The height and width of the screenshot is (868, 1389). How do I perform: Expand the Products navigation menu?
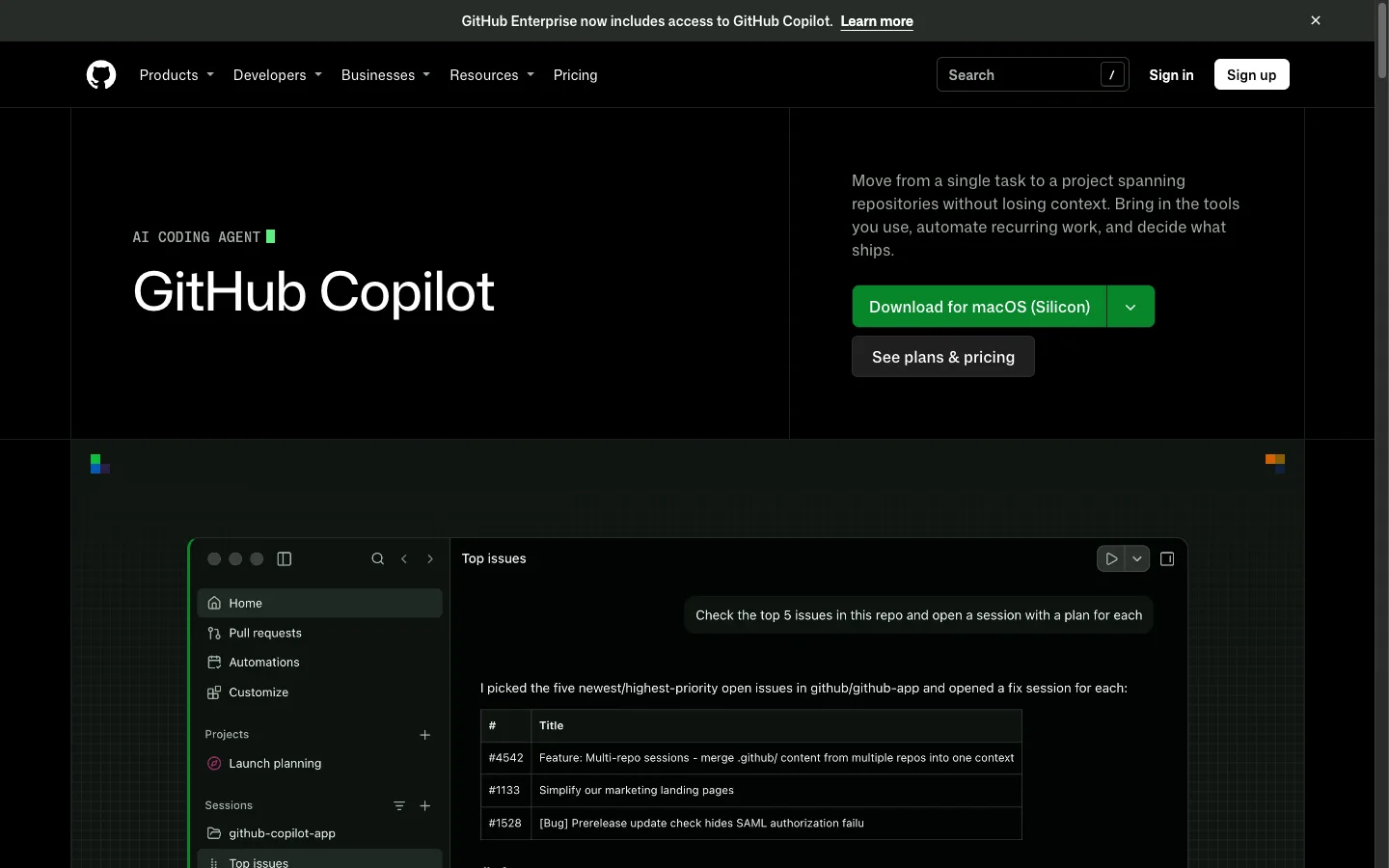tap(177, 74)
